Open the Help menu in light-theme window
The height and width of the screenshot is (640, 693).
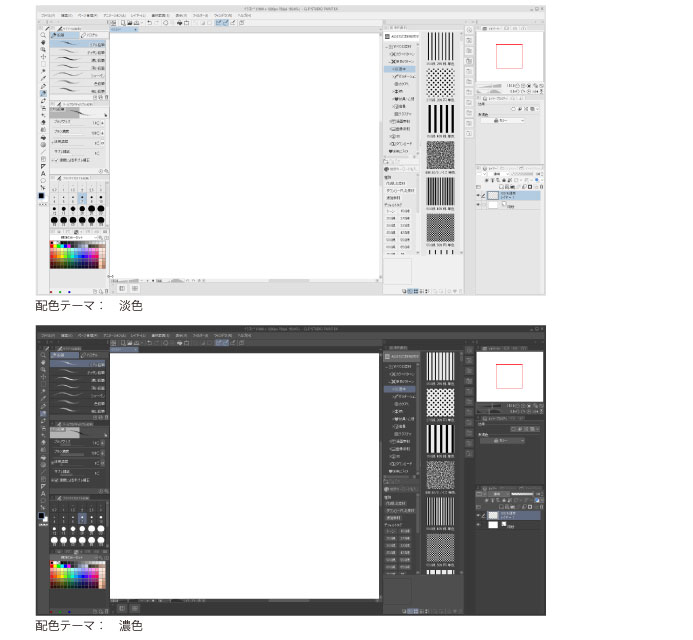pos(245,15)
